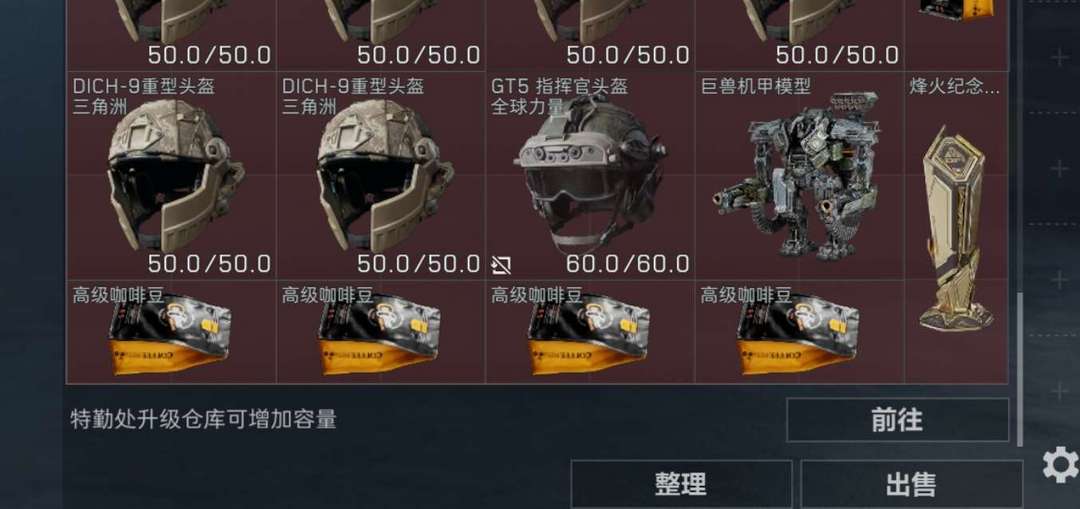Select the second top-row helmet thumbnail
Screen dimensions: 1080x509
381,34
